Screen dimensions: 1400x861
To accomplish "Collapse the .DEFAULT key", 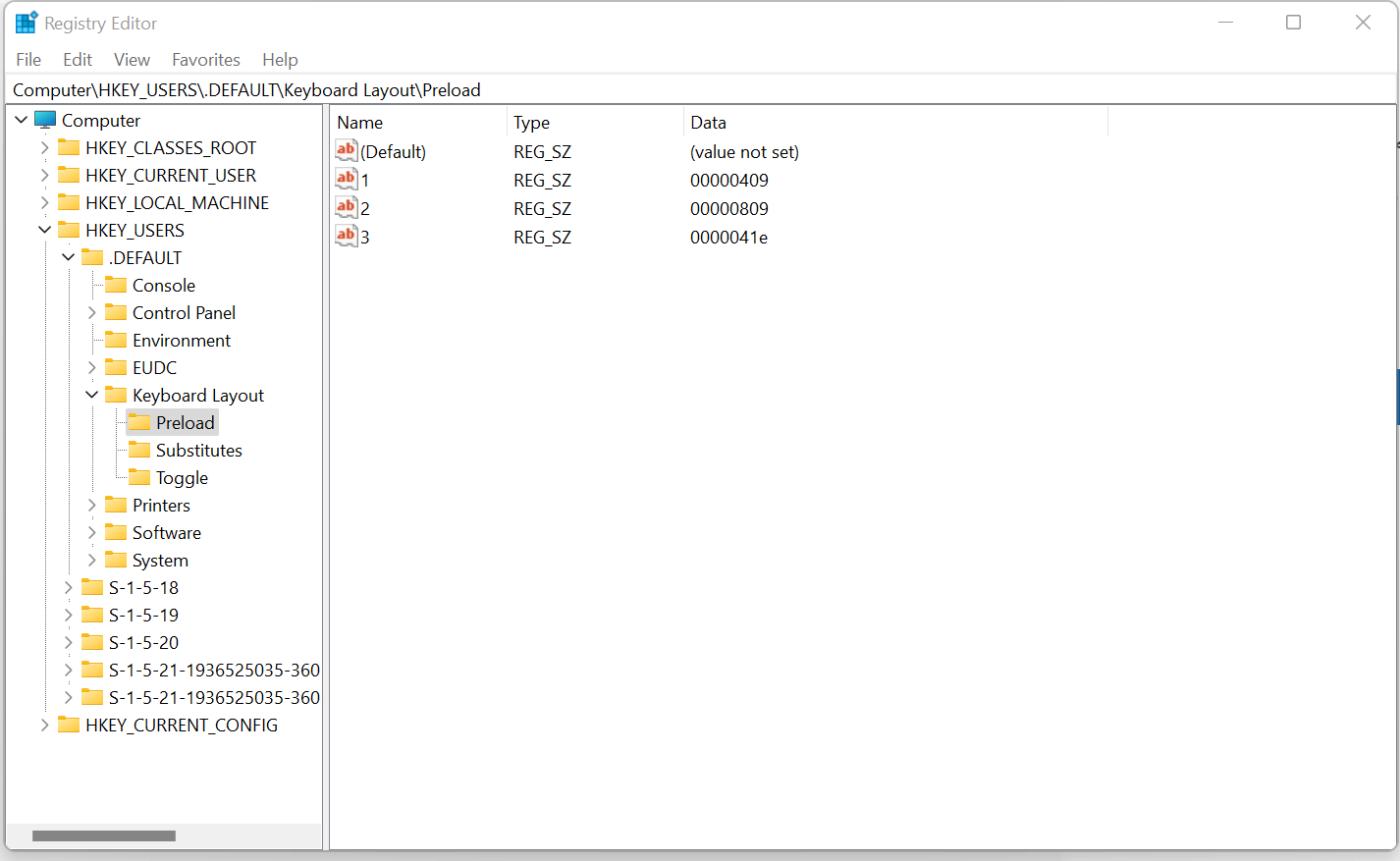I will [x=69, y=257].
